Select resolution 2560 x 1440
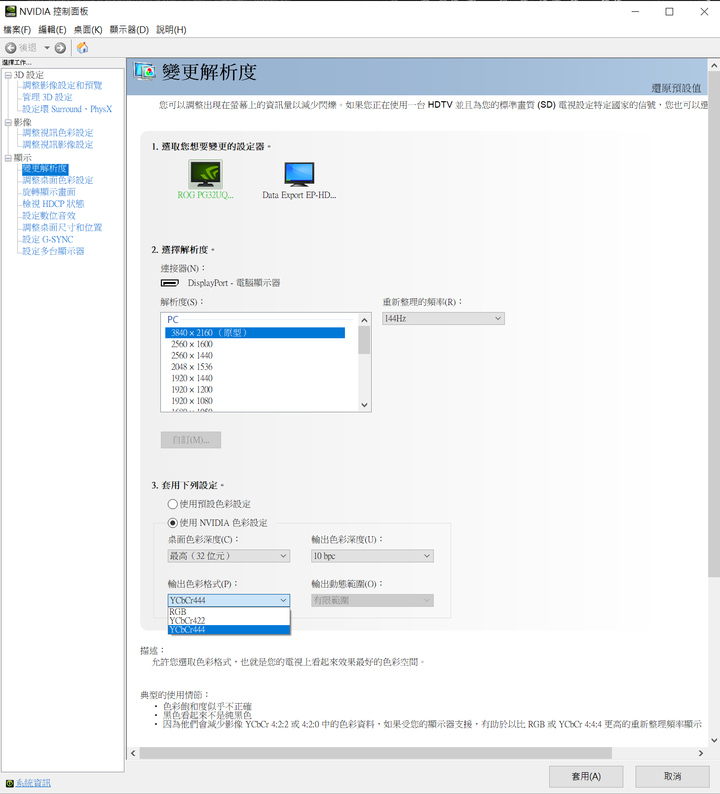The height and width of the screenshot is (794, 720). pos(192,355)
